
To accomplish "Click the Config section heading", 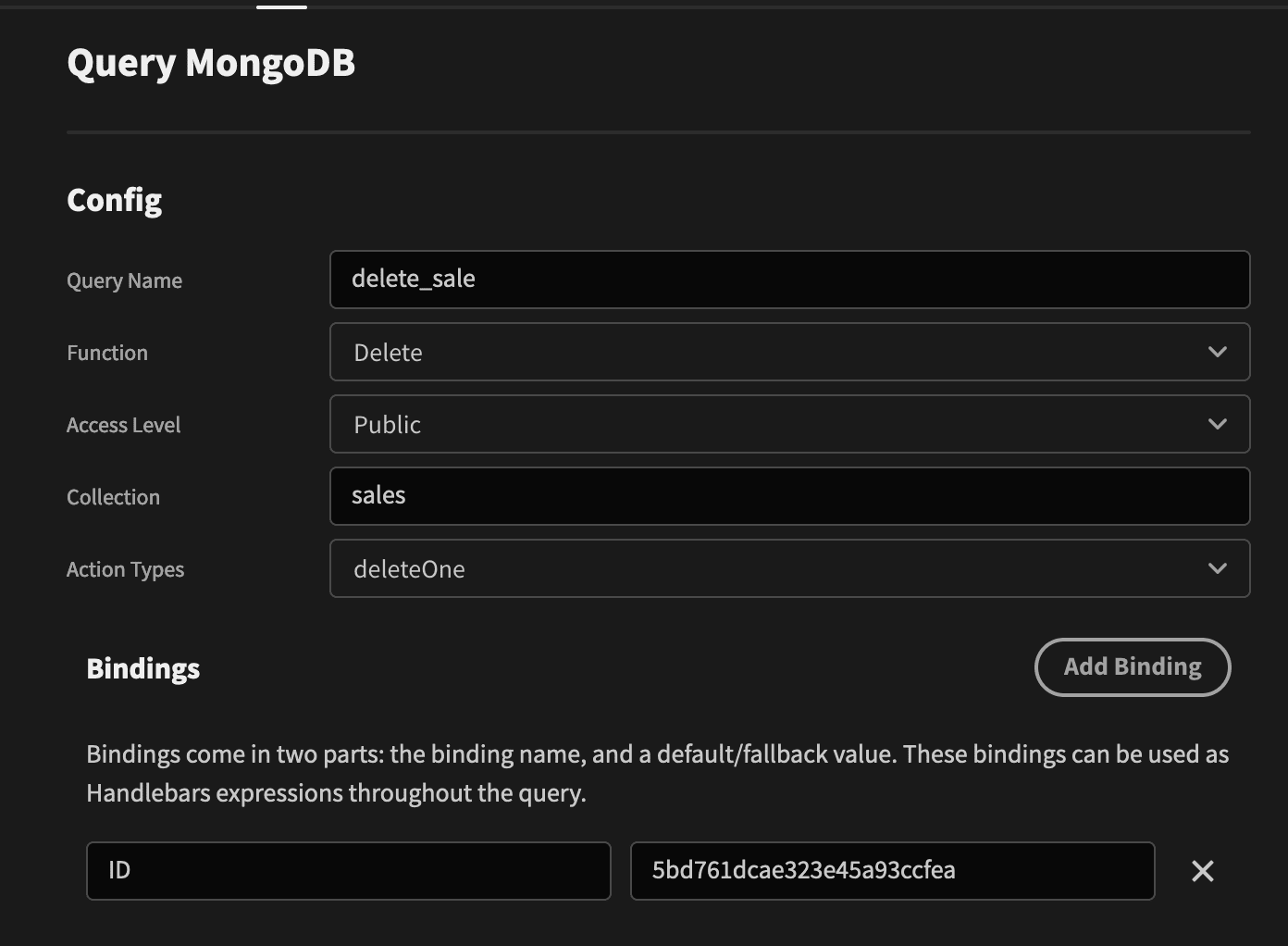I will (x=115, y=200).
